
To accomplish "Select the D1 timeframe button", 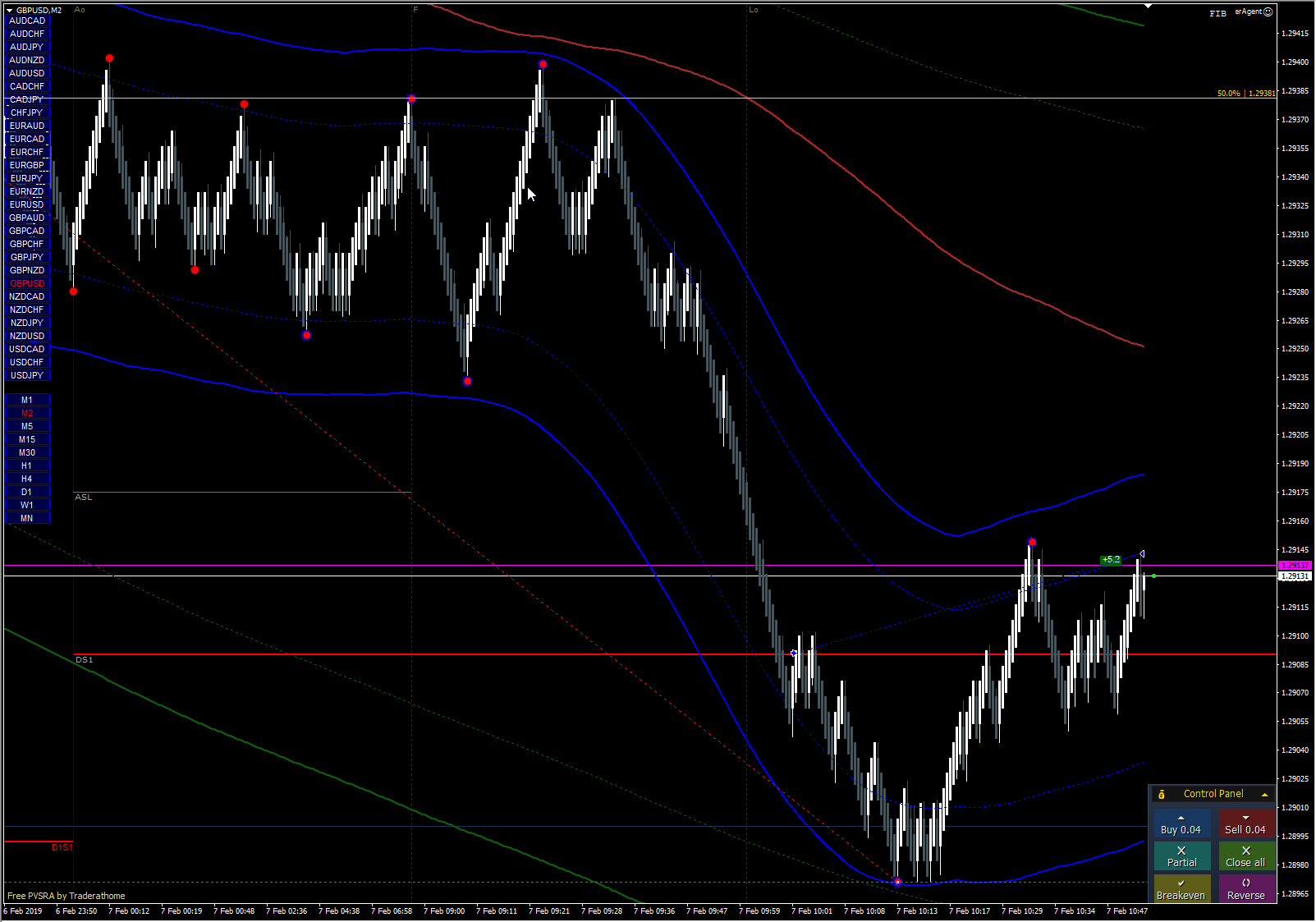I will click(27, 492).
